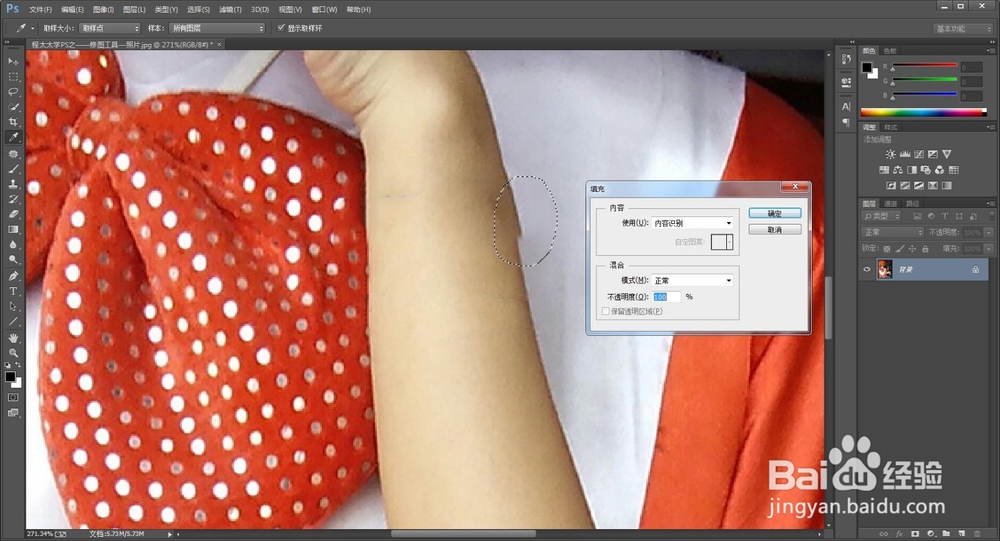Toggle type layer filter
This screenshot has width=1000, height=541.
click(945, 216)
